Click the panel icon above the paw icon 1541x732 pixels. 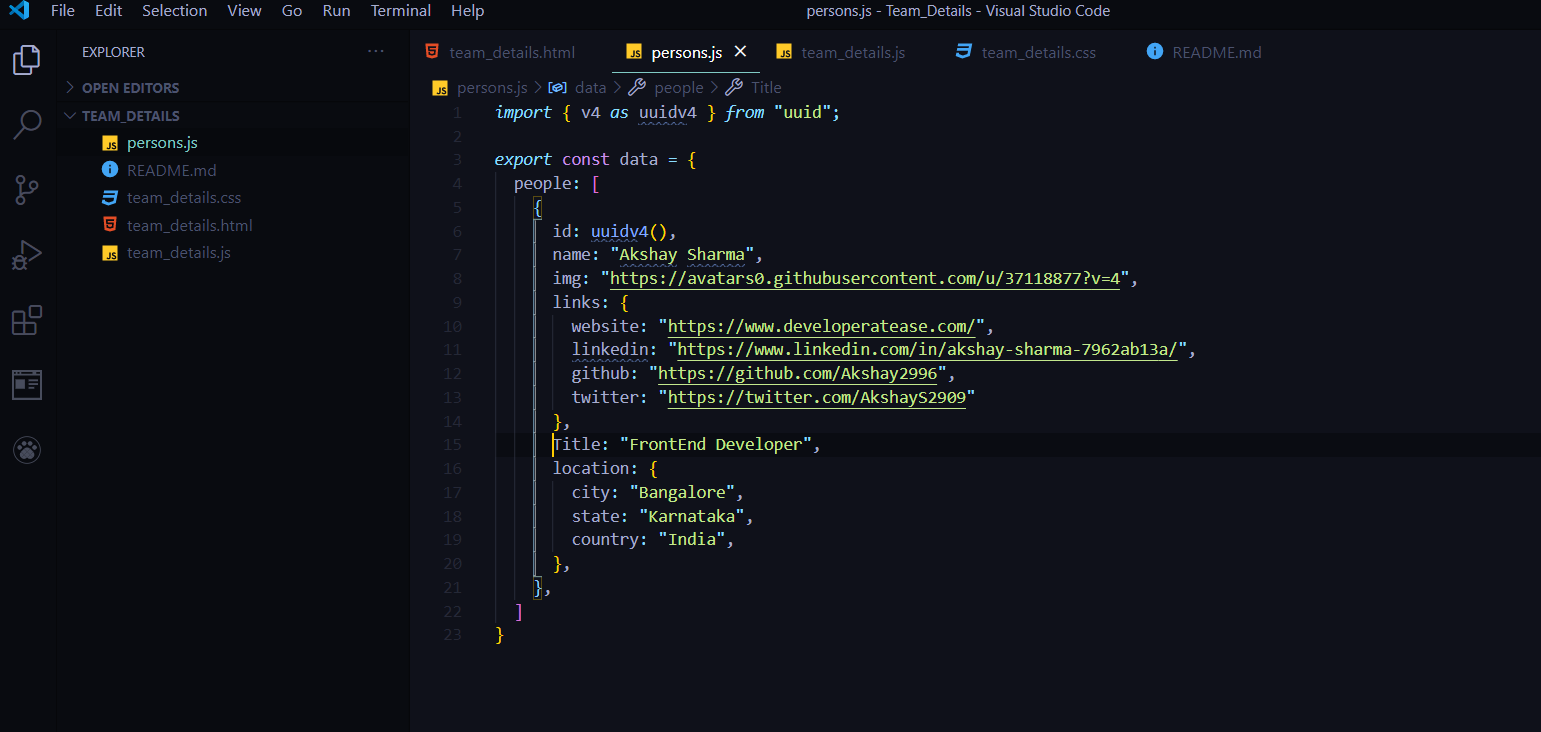(x=27, y=385)
